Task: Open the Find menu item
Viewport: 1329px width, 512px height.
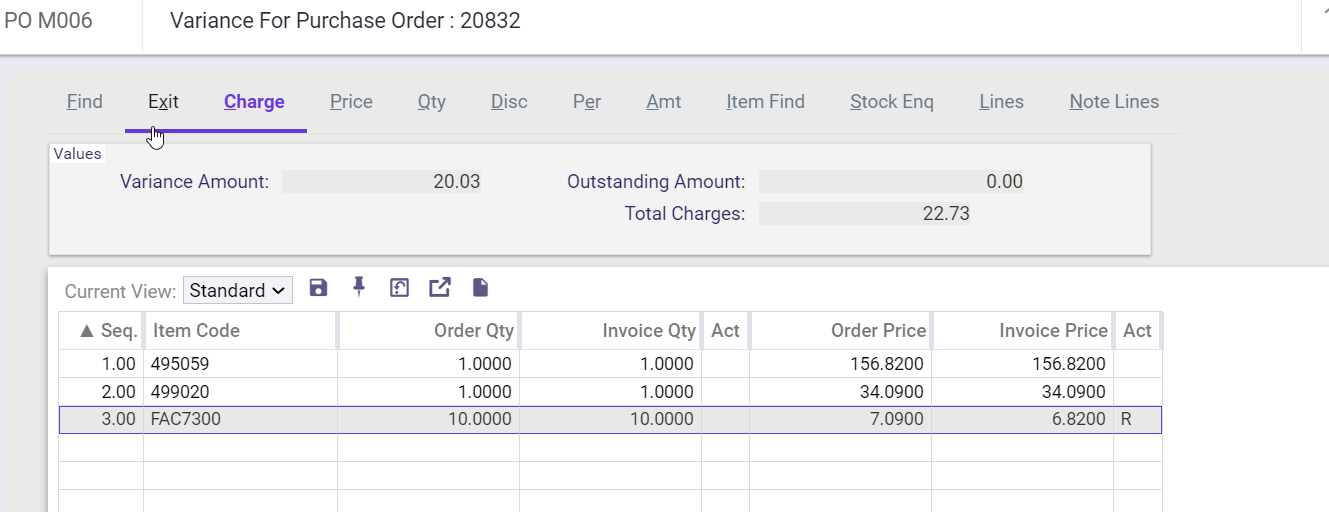Action: 85,102
